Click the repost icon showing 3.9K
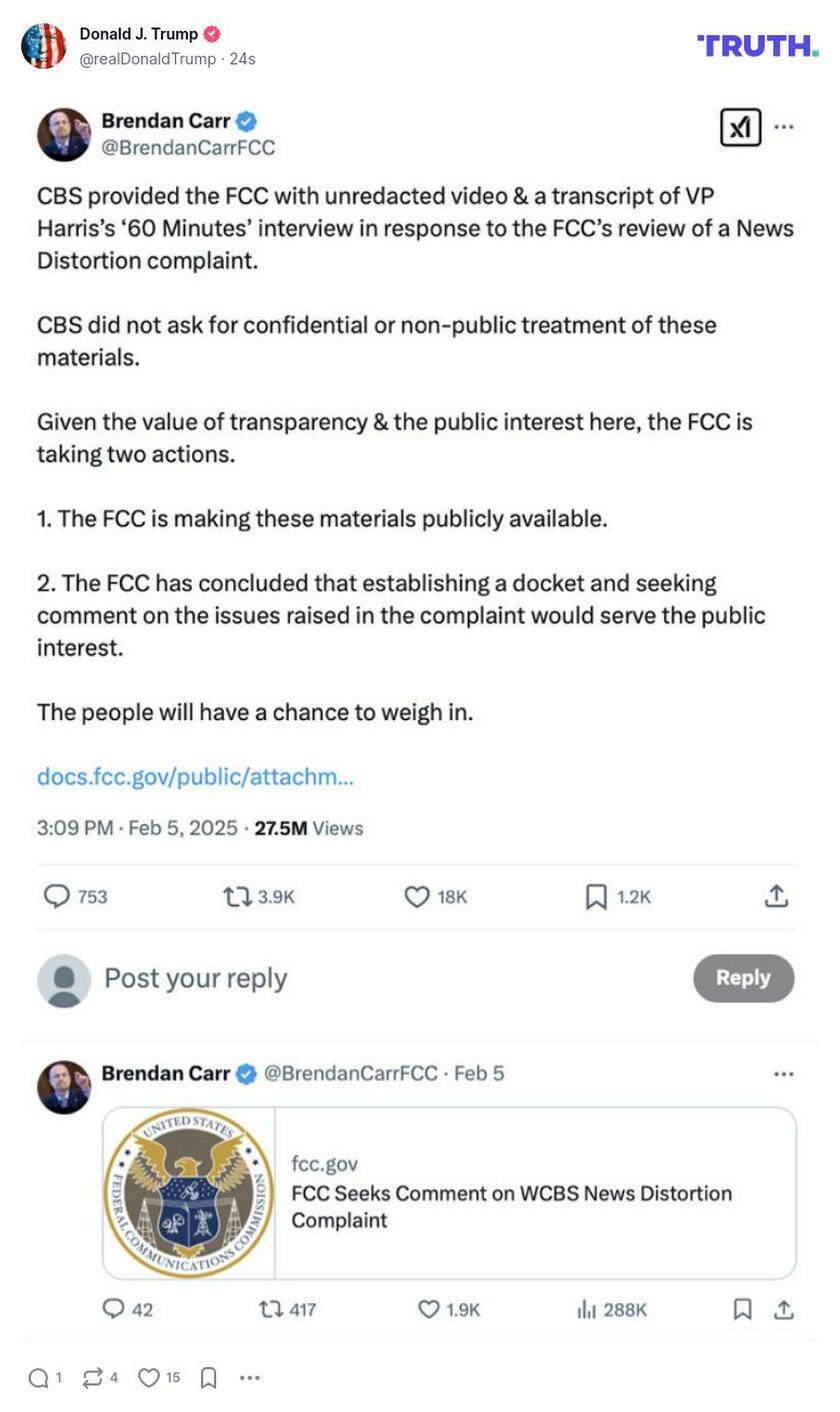 (x=237, y=896)
